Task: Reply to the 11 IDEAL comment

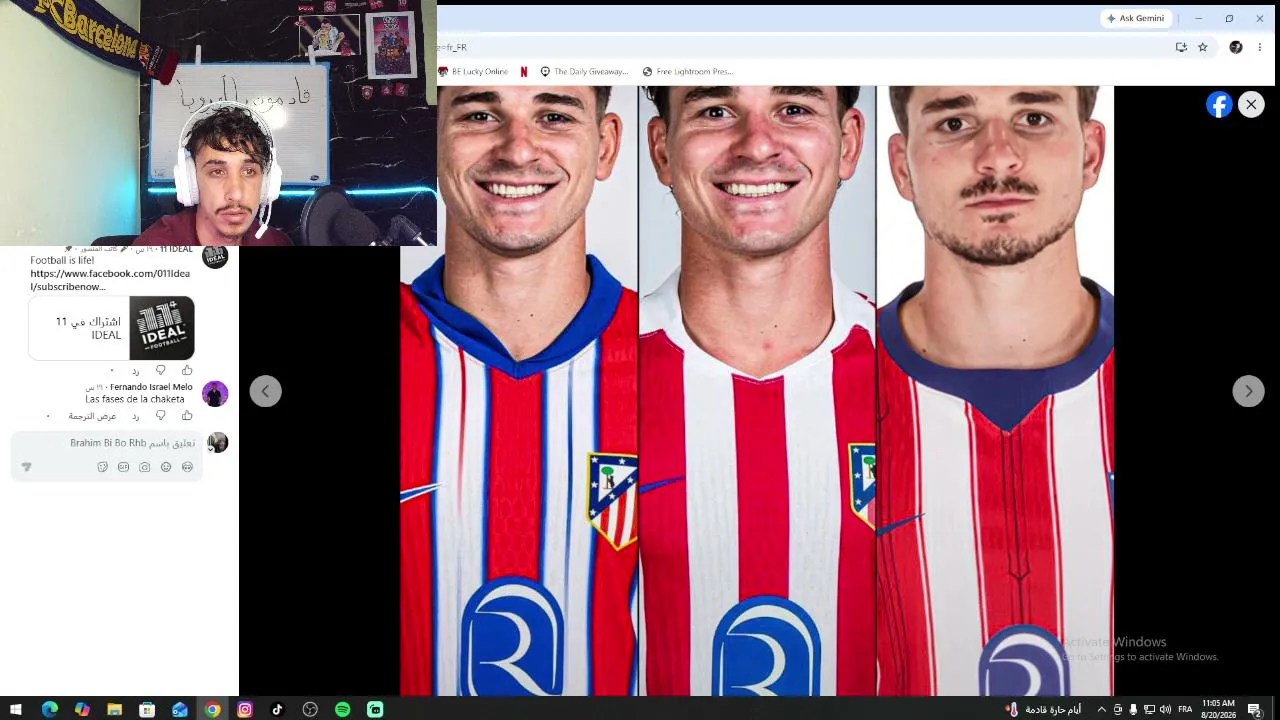Action: click(136, 371)
